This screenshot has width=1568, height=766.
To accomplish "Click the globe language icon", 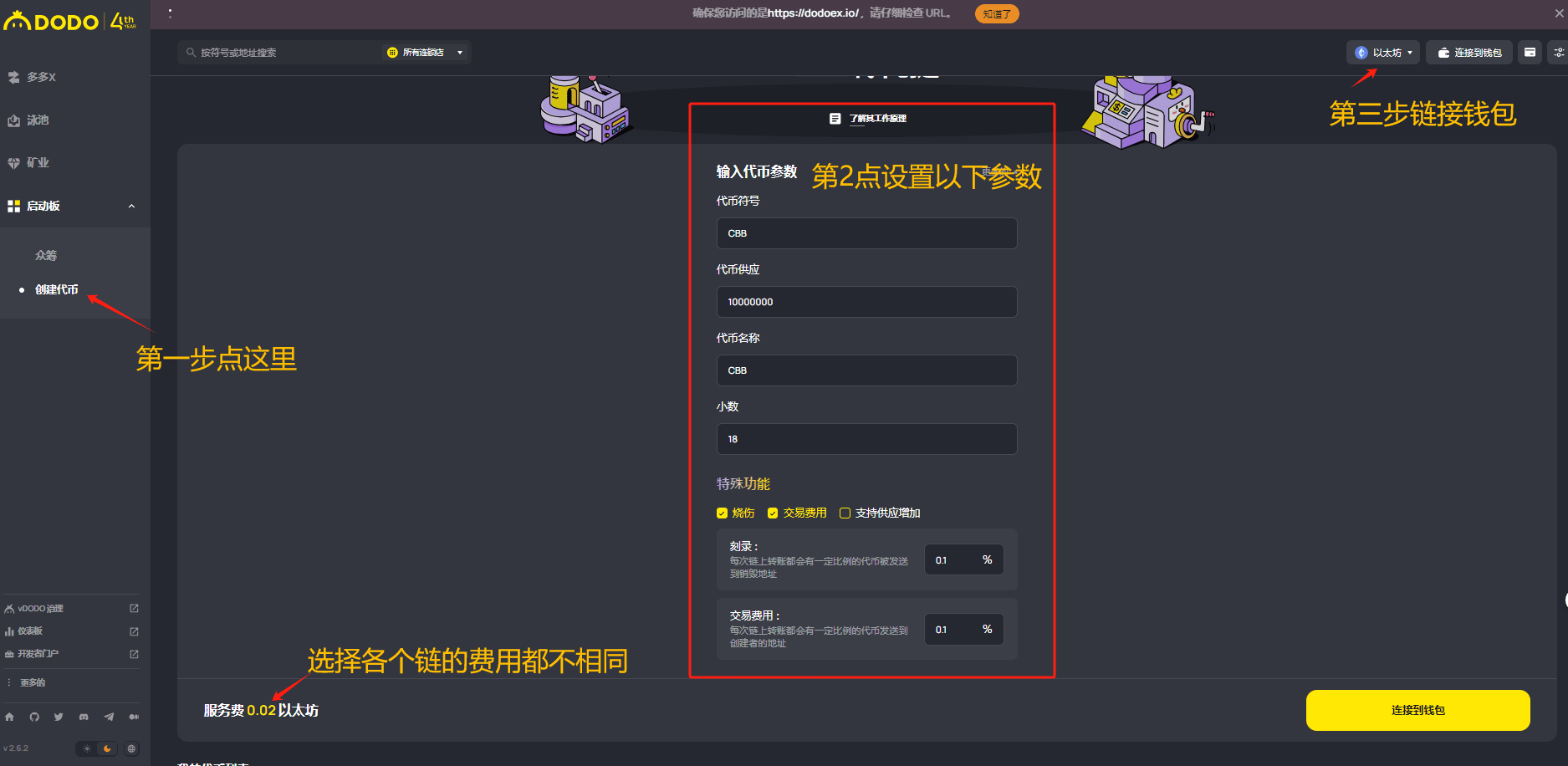I will click(131, 748).
